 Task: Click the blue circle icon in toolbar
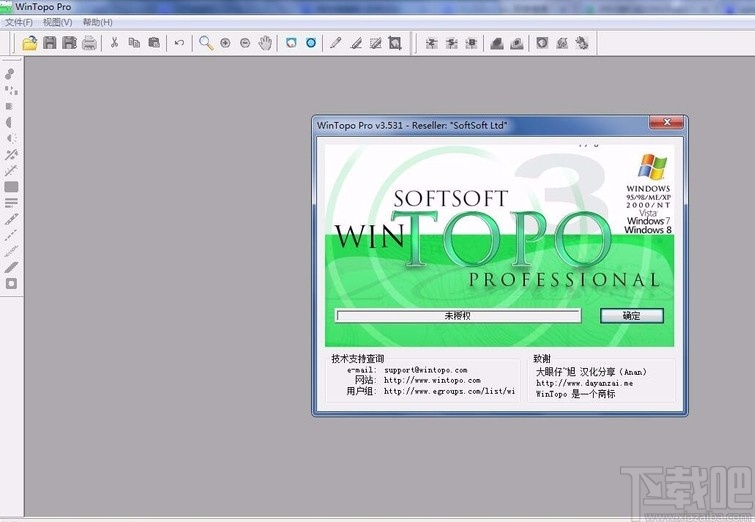point(311,43)
